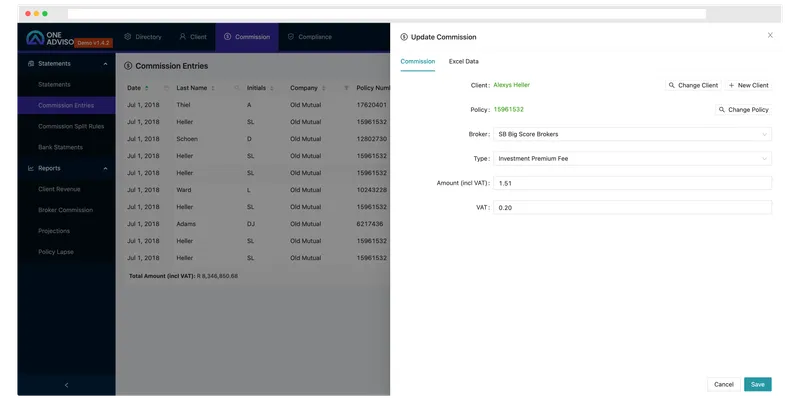Click policy number 12802730

point(371,139)
